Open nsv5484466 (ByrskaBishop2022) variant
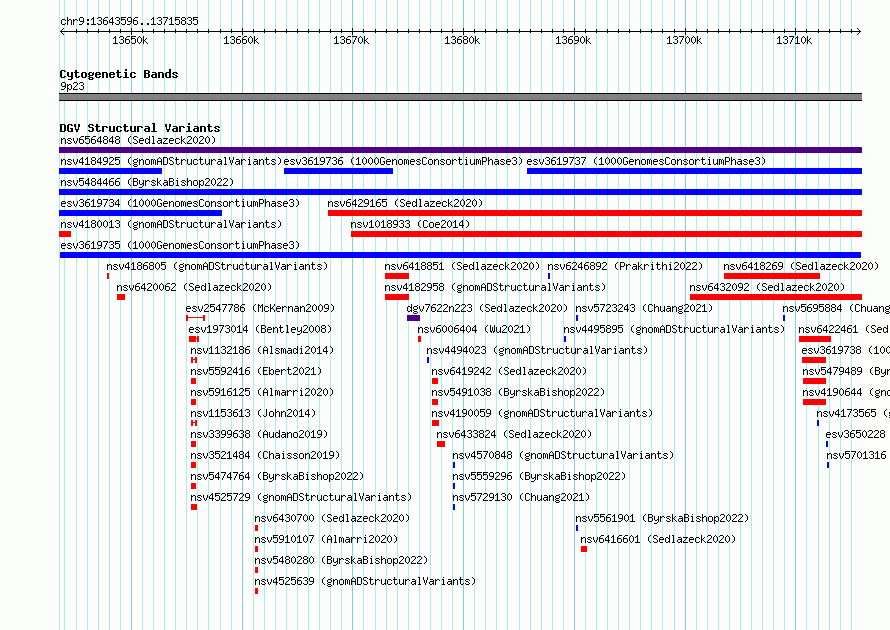The width and height of the screenshot is (890, 630). [x=147, y=182]
